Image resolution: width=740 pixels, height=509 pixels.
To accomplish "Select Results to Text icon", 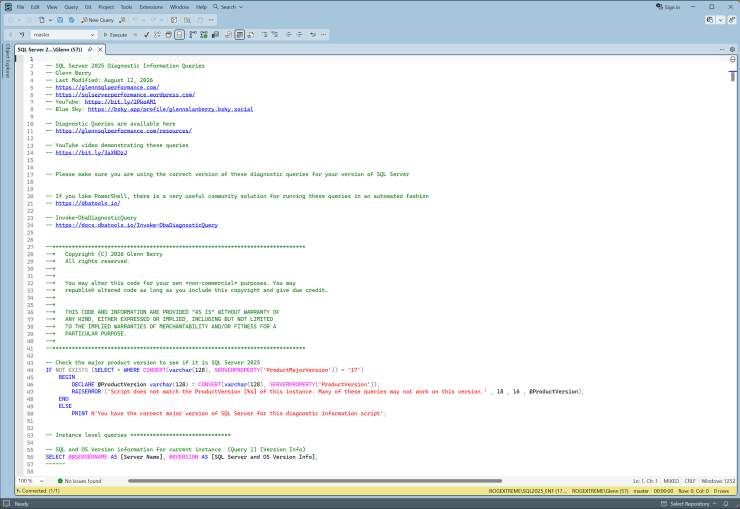I will (x=228, y=34).
